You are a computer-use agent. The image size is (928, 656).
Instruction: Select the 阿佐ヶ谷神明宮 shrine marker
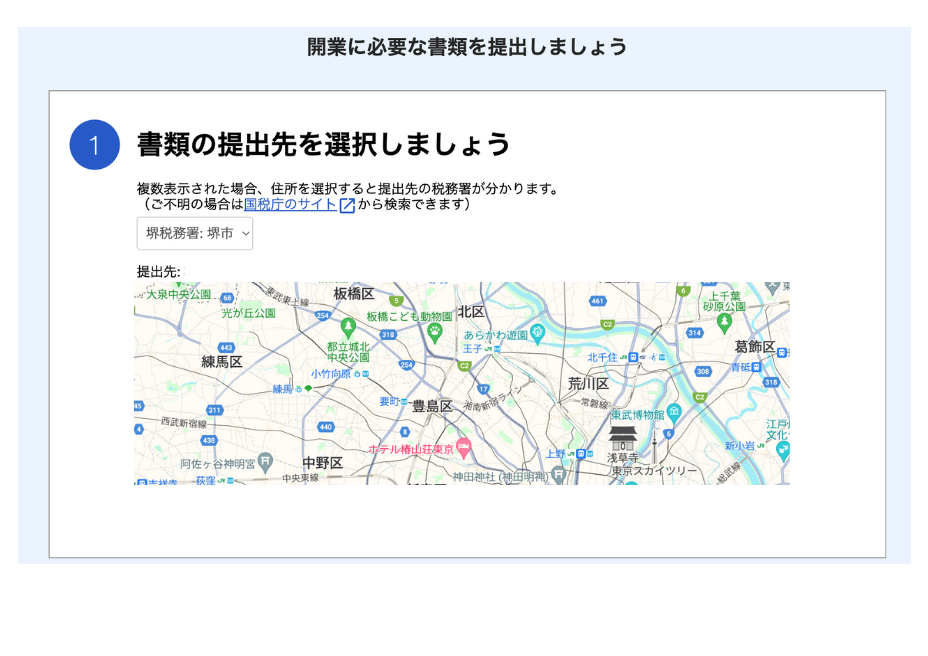coord(264,461)
